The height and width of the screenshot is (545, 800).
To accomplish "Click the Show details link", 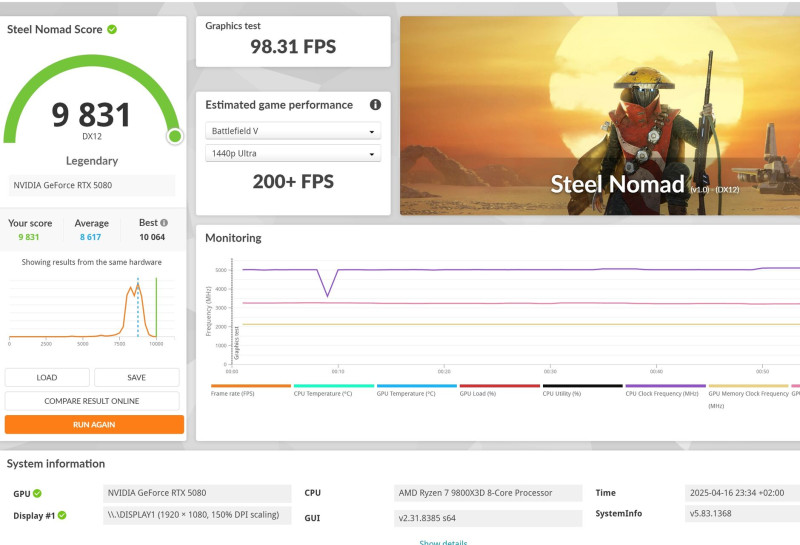I will [443, 542].
